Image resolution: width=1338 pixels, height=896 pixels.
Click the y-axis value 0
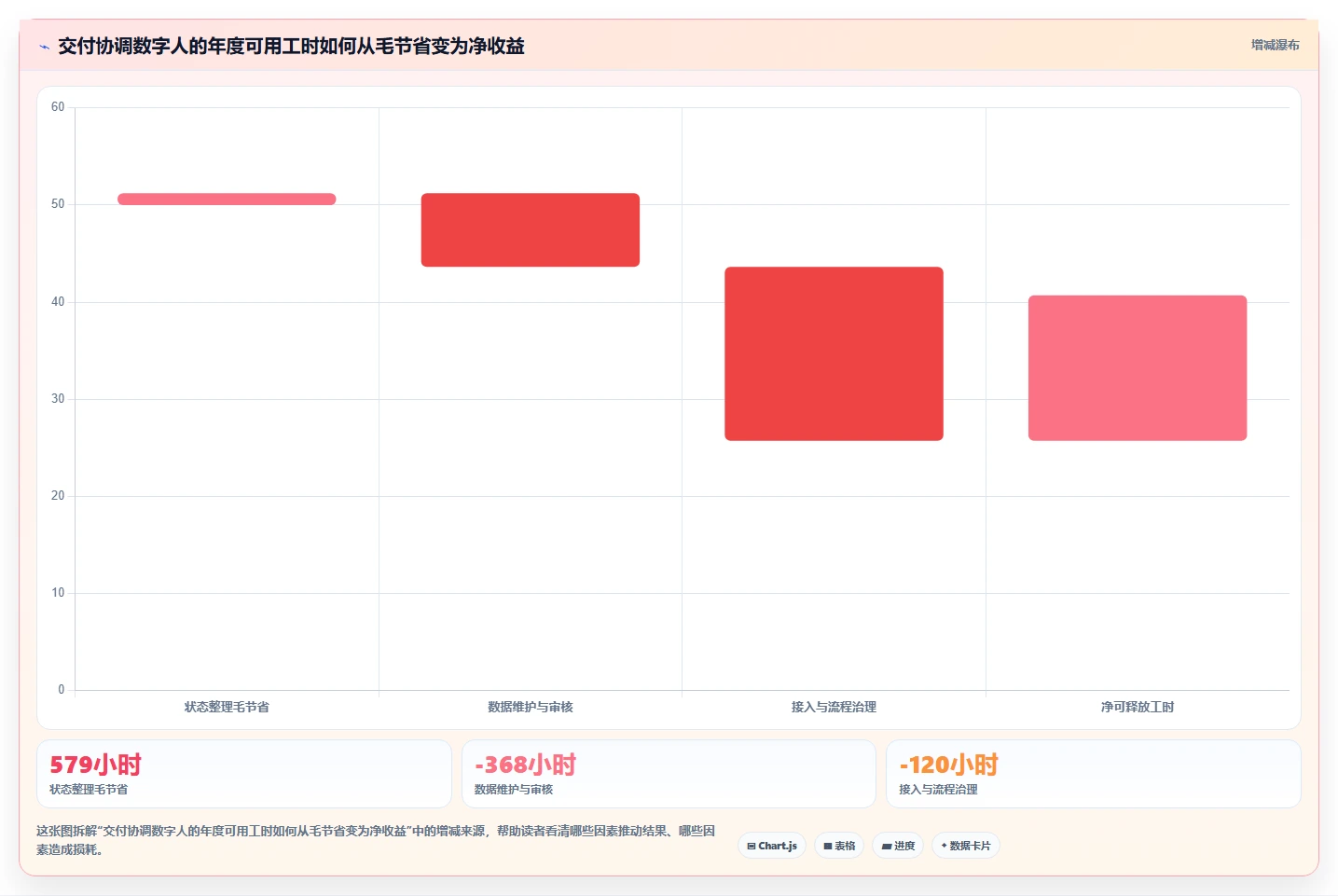pos(62,690)
